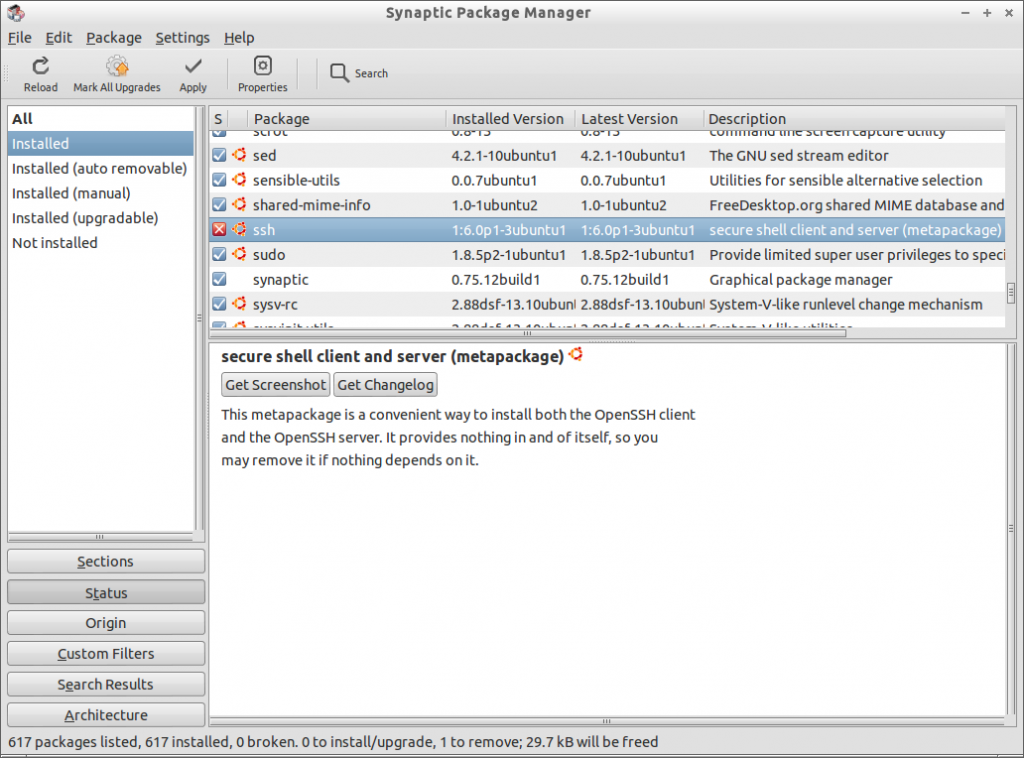This screenshot has height=758, width=1024.
Task: Open the Settings menu
Action: 182,38
